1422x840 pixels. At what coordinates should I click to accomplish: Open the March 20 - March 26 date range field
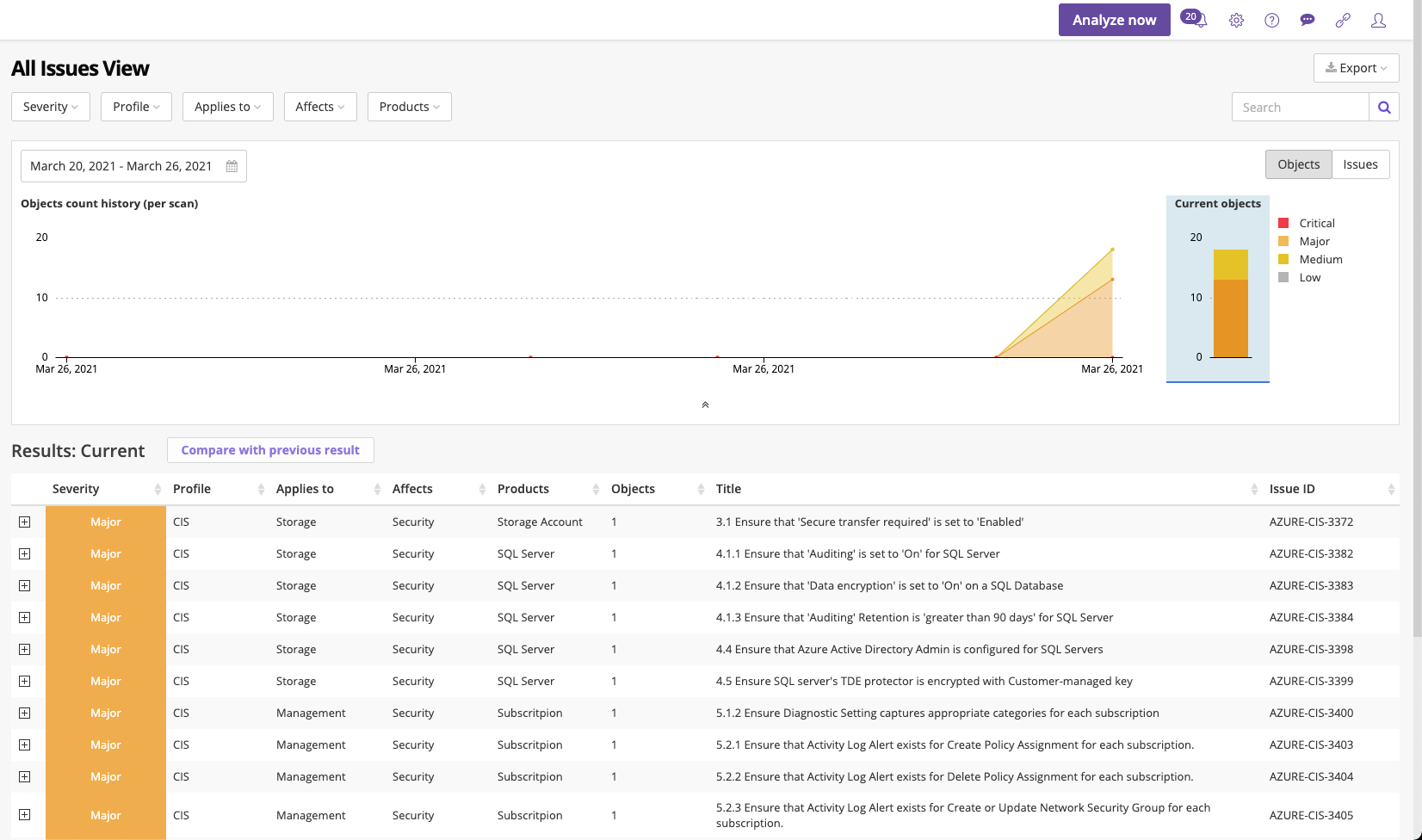click(133, 166)
